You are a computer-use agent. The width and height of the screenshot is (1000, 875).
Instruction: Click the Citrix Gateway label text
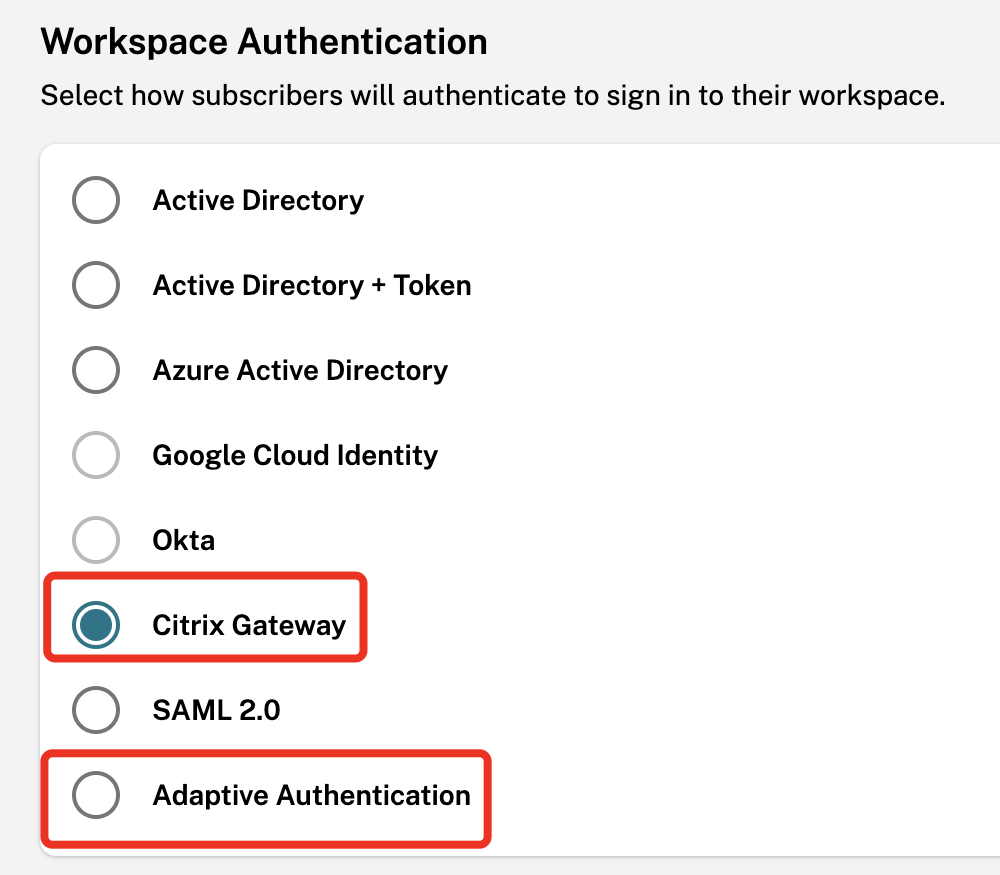pyautogui.click(x=249, y=626)
